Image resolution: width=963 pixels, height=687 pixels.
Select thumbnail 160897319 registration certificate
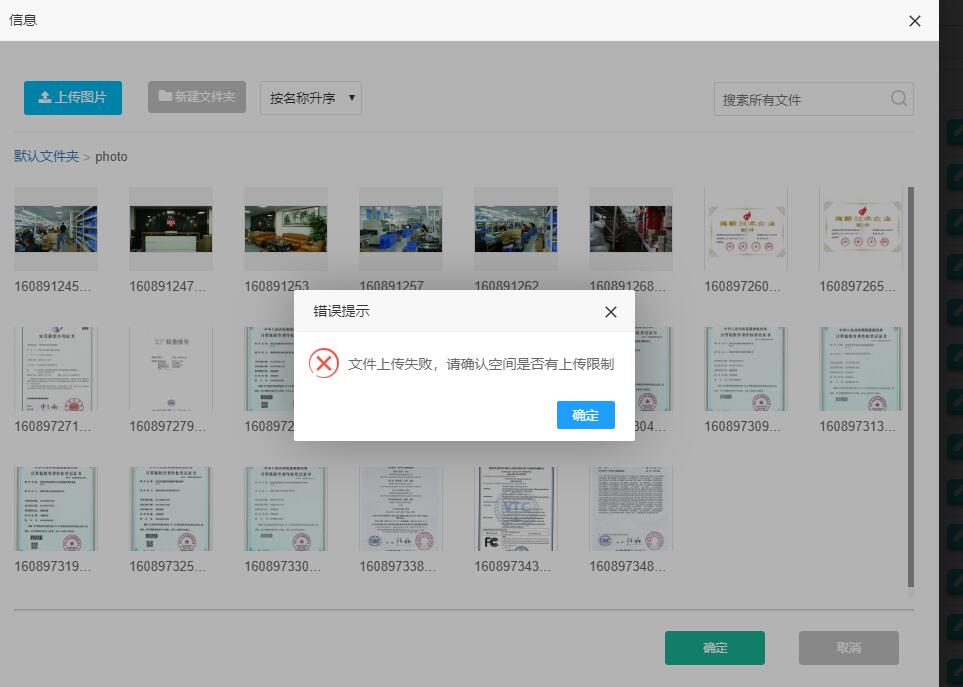pyautogui.click(x=56, y=509)
